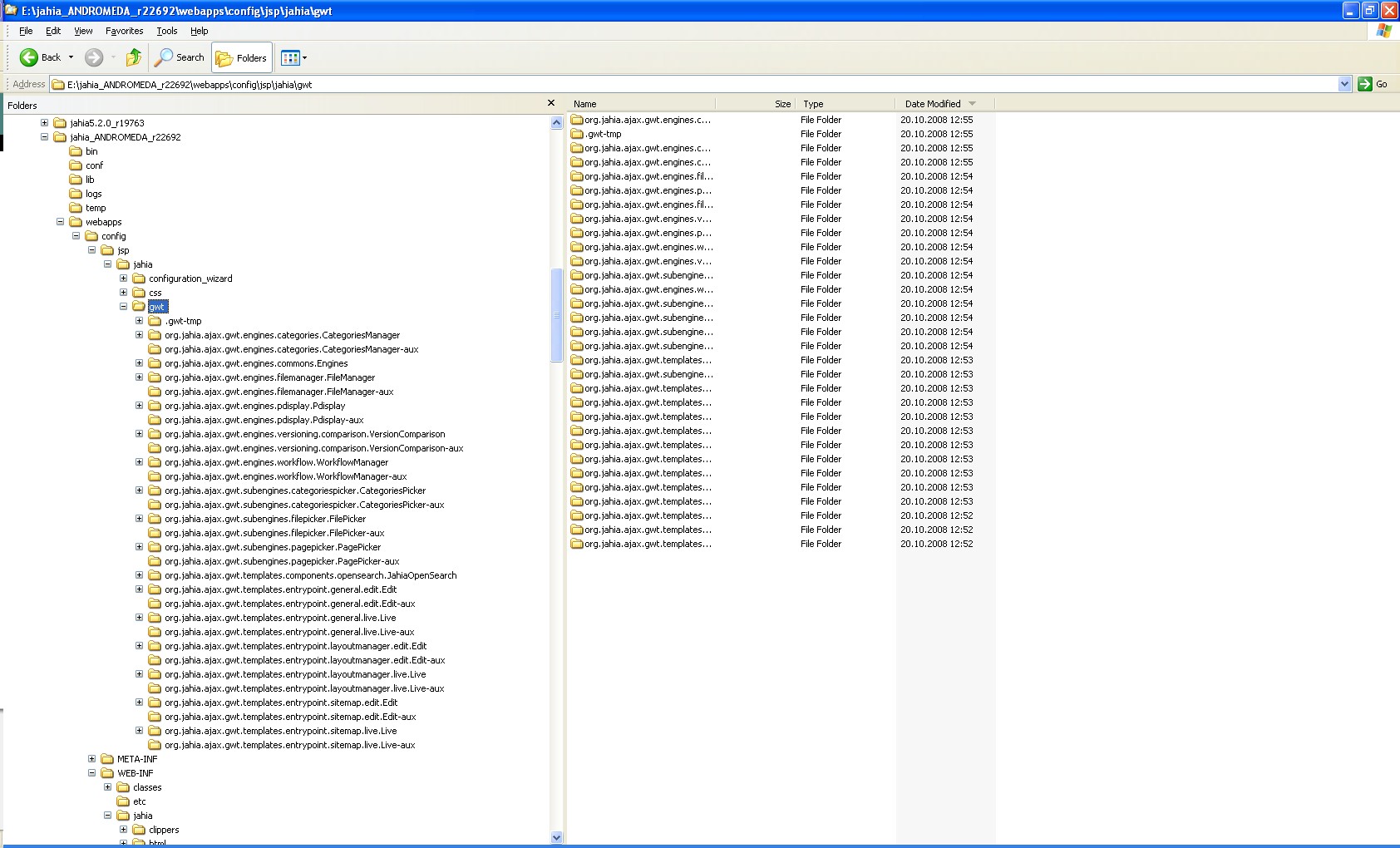Sort files by Date Modified column header
The width and height of the screenshot is (1400, 848).
[944, 104]
